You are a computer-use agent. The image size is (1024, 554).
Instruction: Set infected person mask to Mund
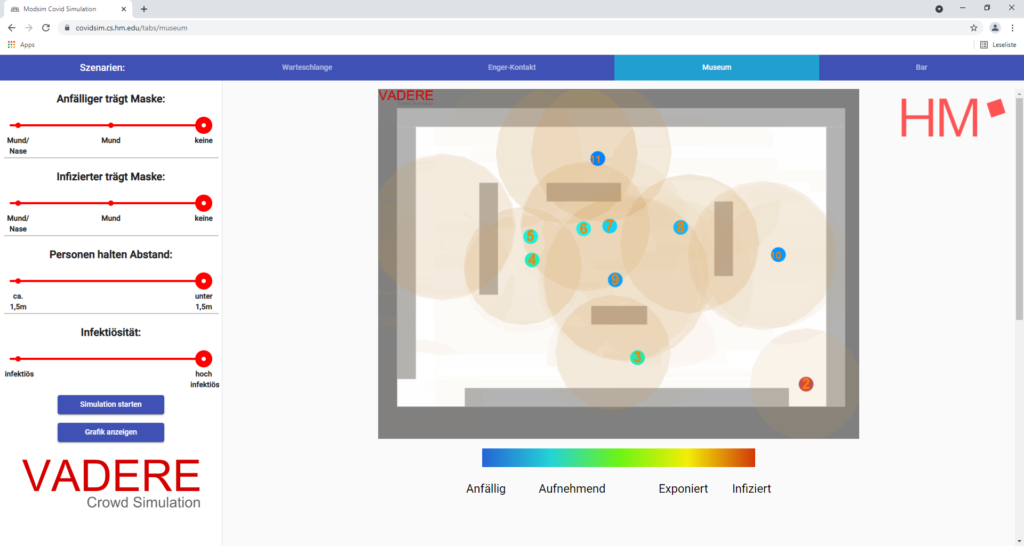(111, 203)
